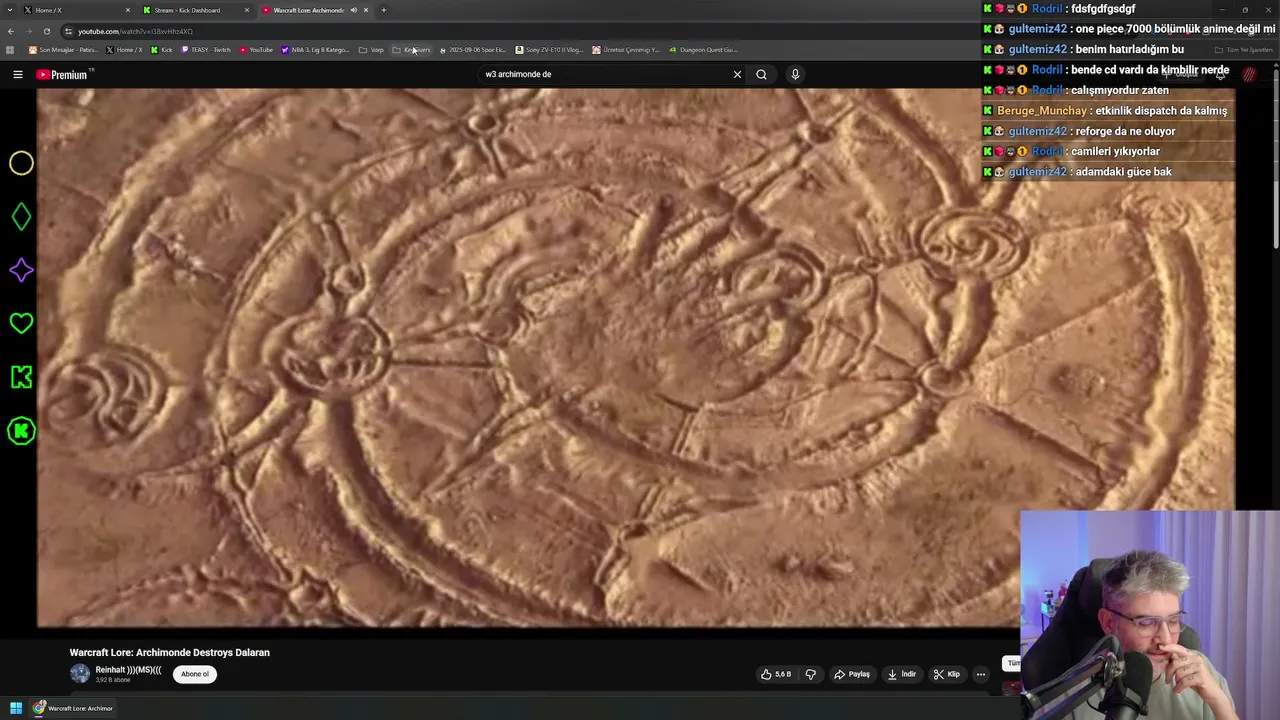Reload the page
Screen dimensions: 1280x720
click(x=46, y=31)
